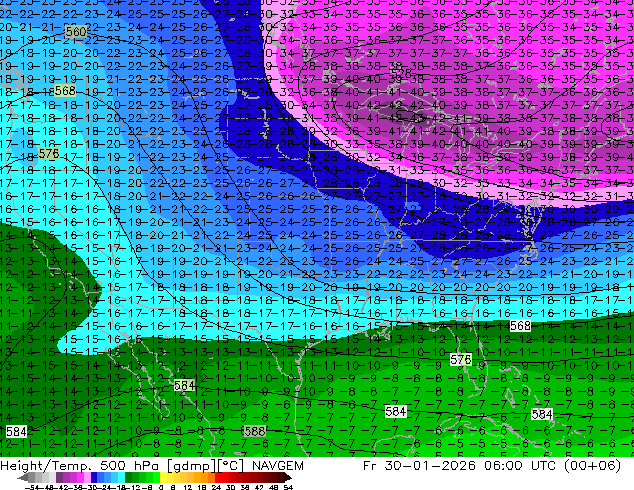The image size is (634, 490).
Task: Click the right arrow end of color bar
Action: 287,478
